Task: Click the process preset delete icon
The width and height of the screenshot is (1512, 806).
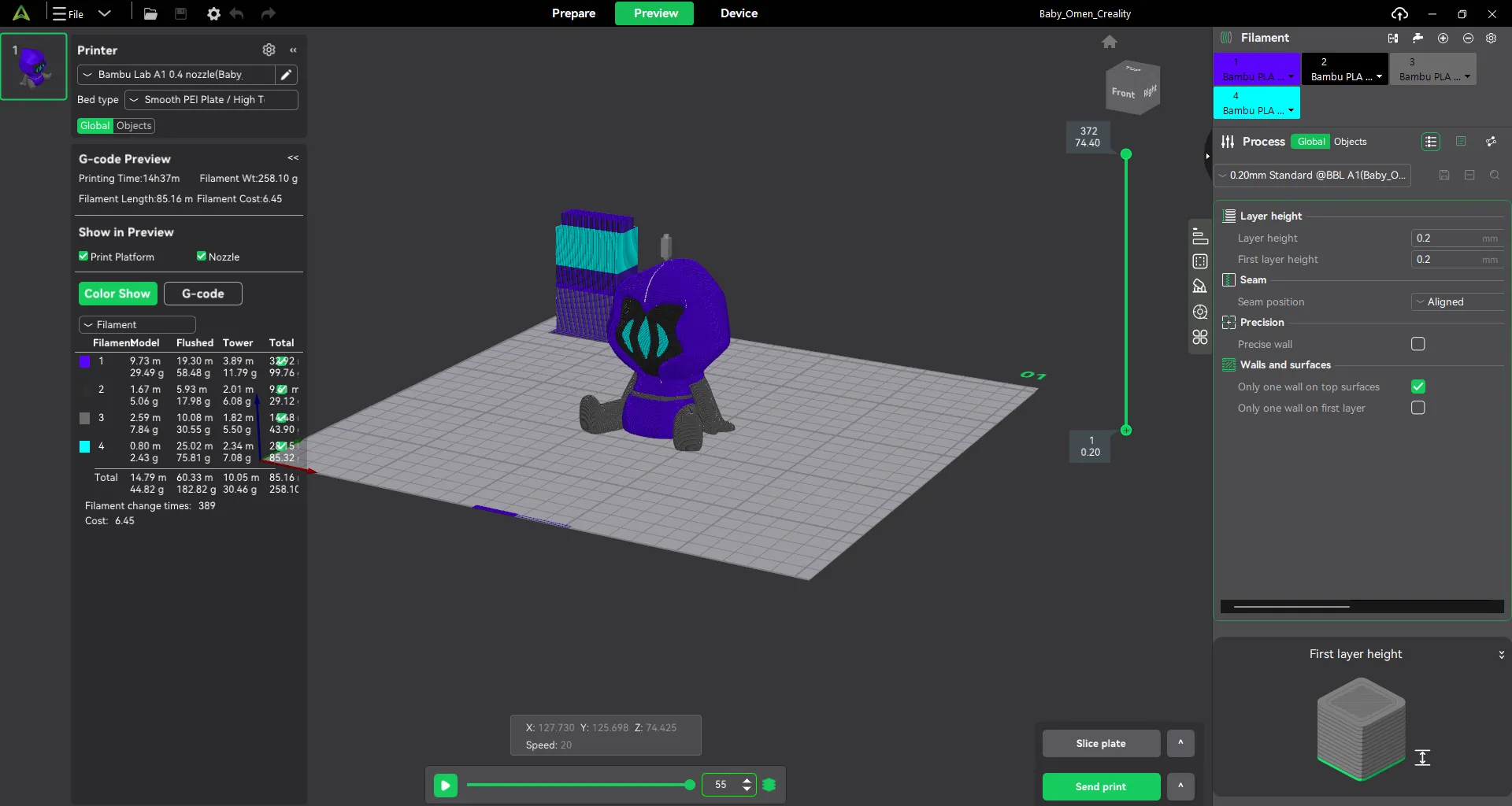Action: [1469, 175]
